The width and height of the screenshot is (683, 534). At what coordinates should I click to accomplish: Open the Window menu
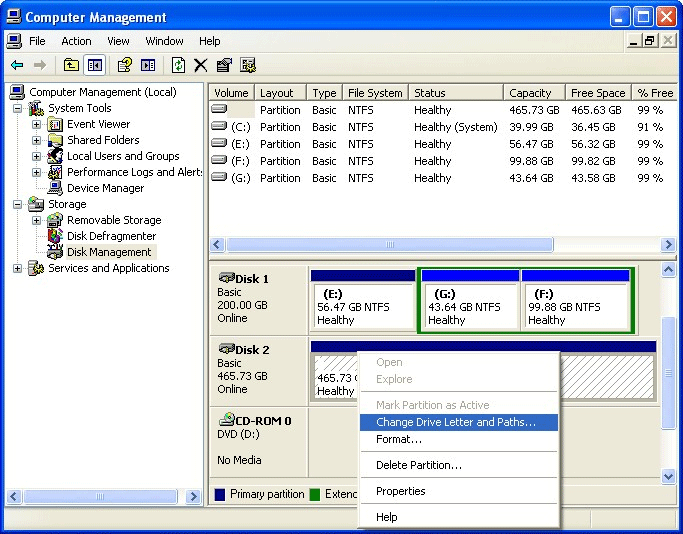tap(164, 41)
